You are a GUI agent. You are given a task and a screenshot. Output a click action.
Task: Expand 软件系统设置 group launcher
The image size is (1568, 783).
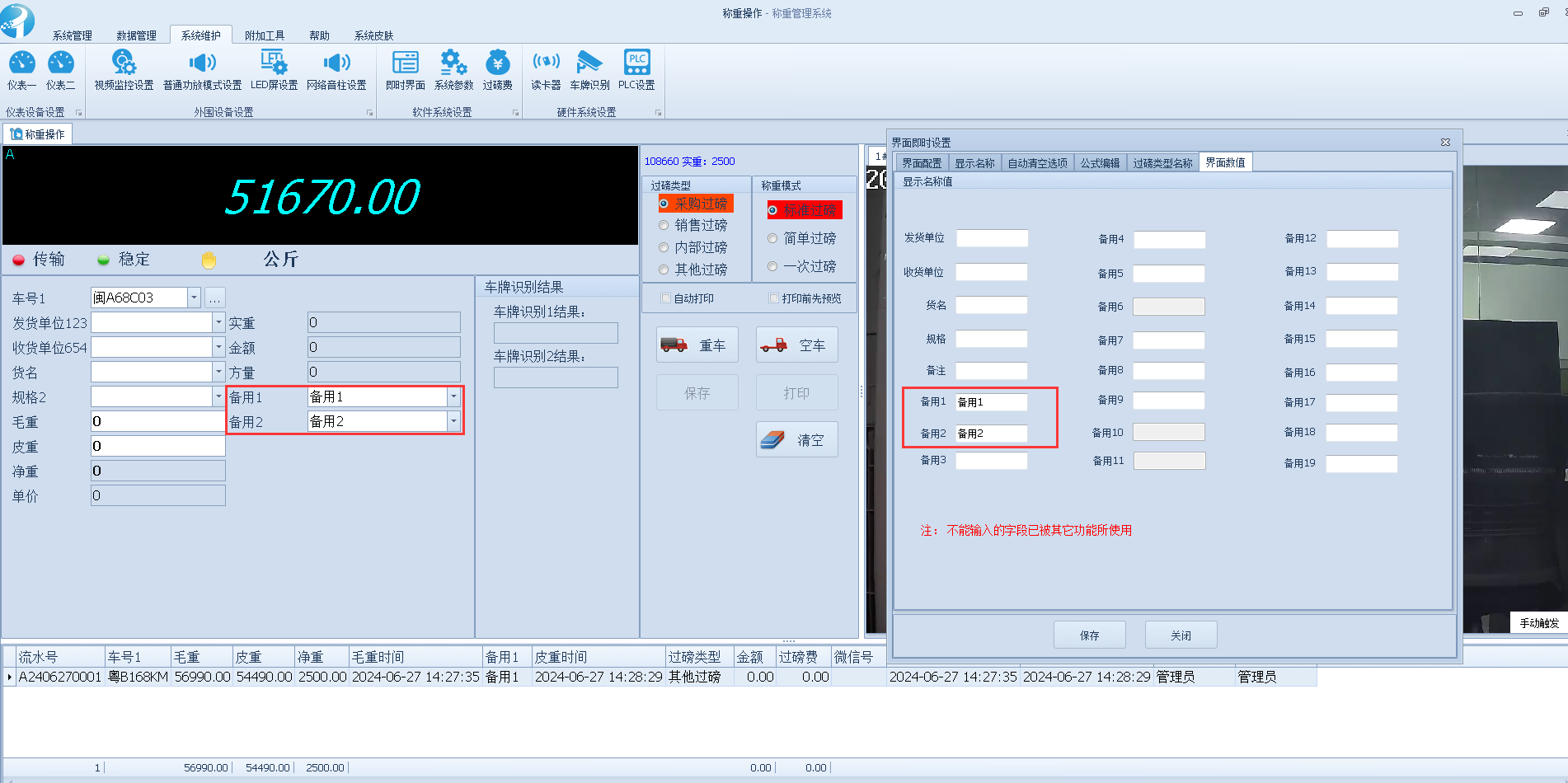pyautogui.click(x=516, y=113)
